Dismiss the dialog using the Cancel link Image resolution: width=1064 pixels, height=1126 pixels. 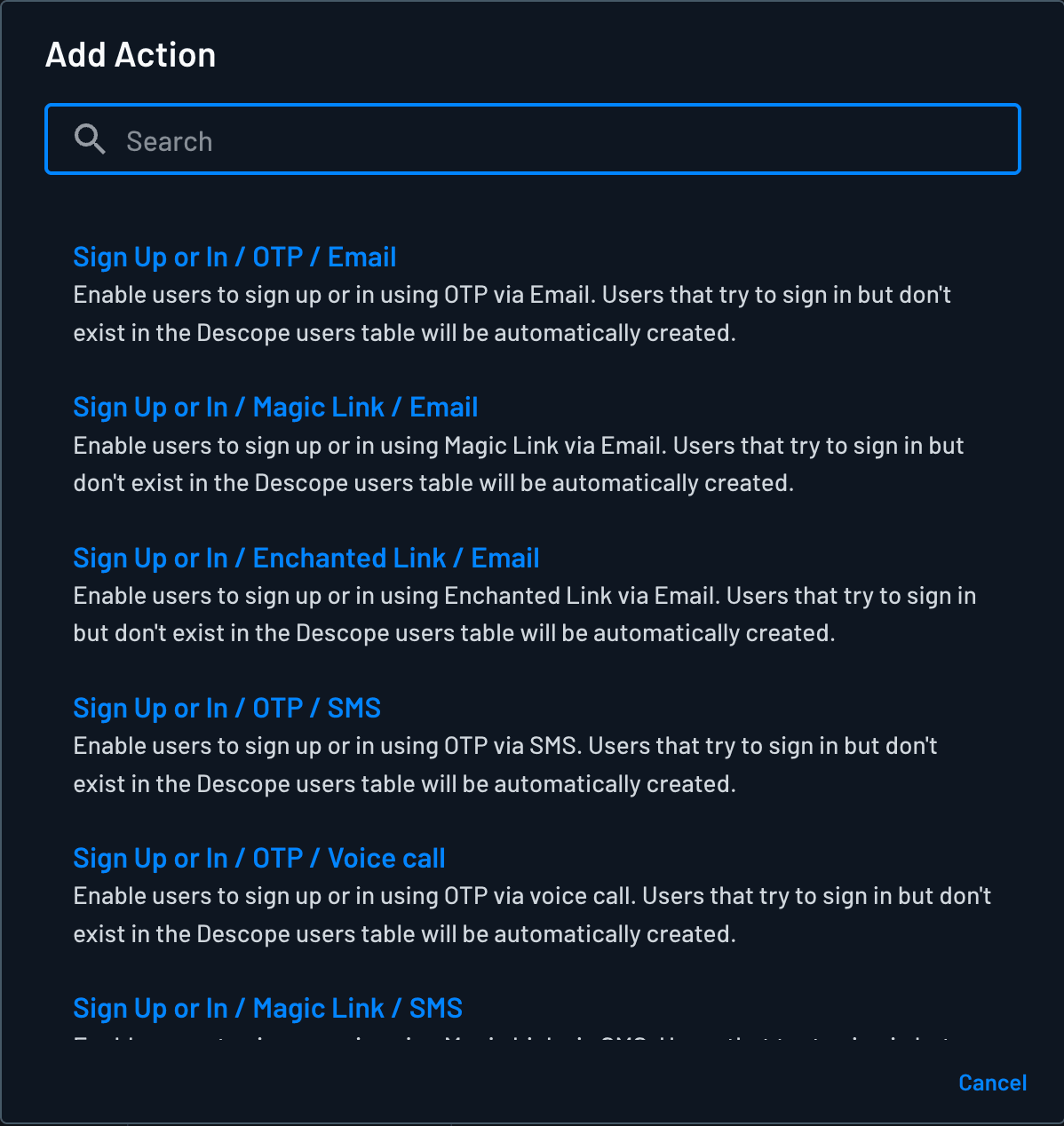(x=992, y=1082)
